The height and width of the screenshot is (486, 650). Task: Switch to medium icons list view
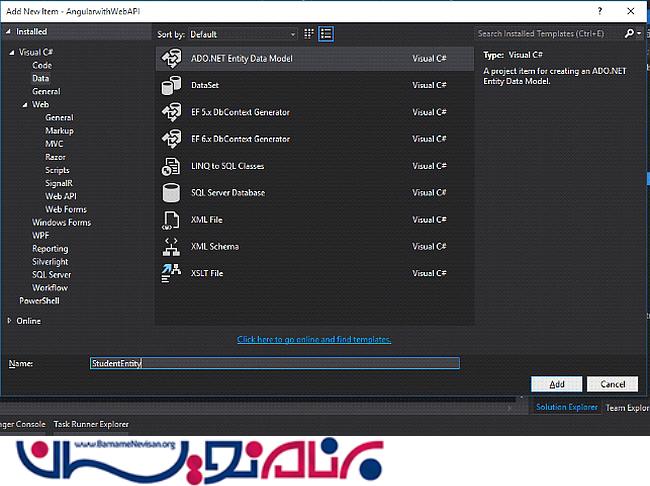click(326, 34)
